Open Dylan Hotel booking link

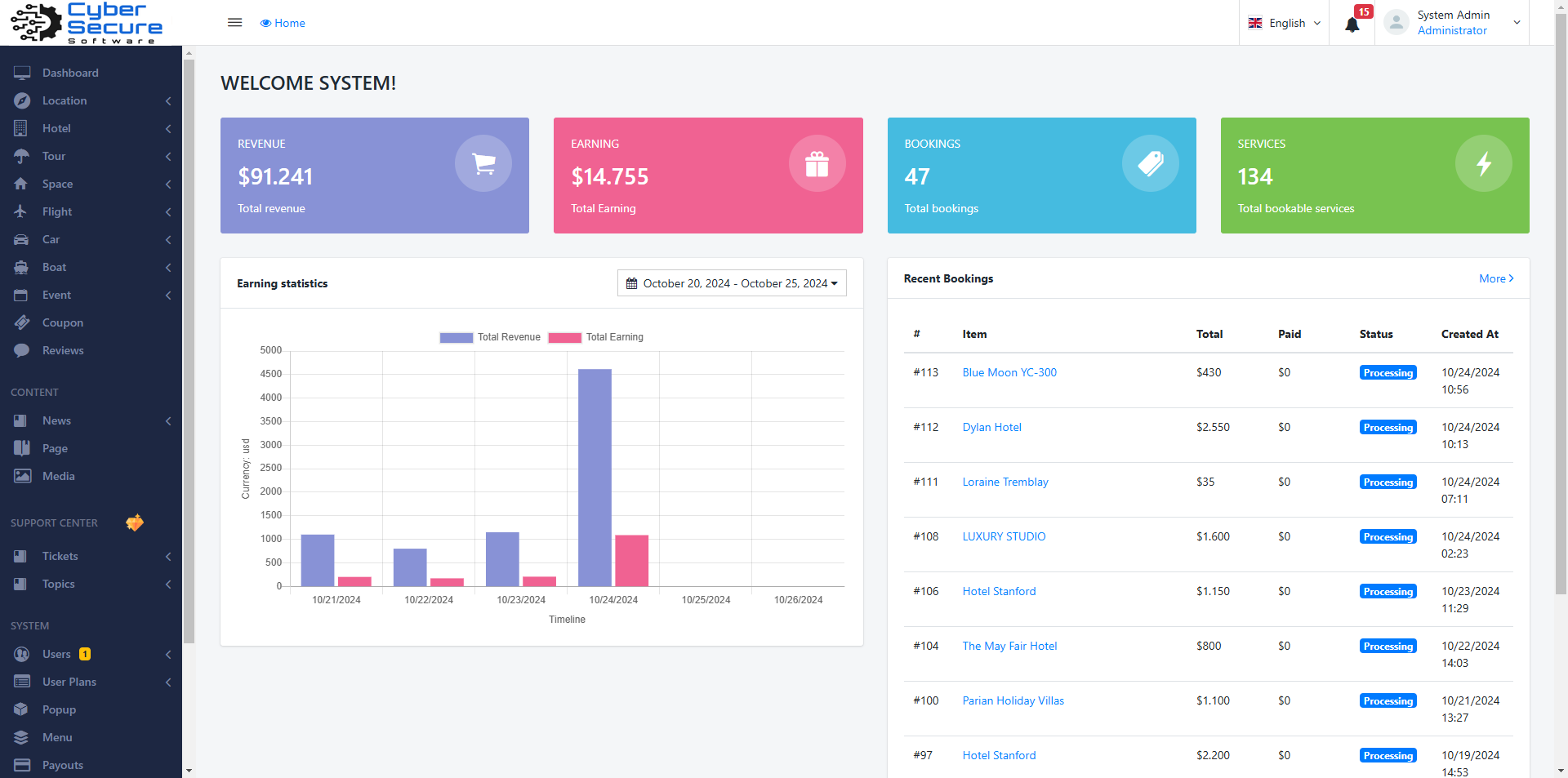click(991, 427)
